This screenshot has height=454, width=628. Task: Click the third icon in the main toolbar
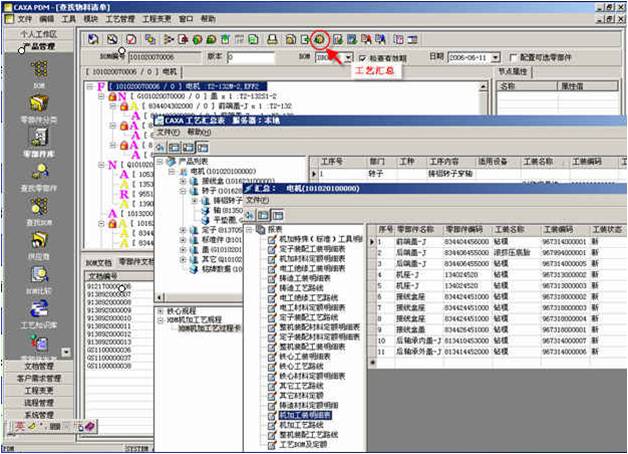click(131, 39)
